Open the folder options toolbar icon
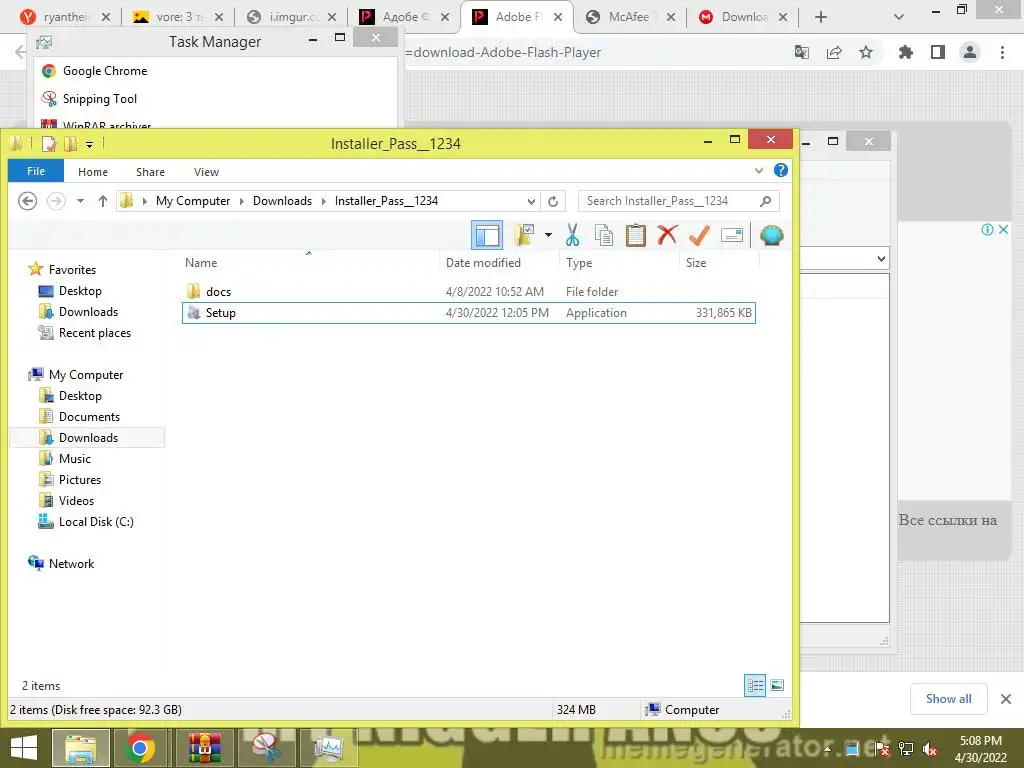 [524, 235]
